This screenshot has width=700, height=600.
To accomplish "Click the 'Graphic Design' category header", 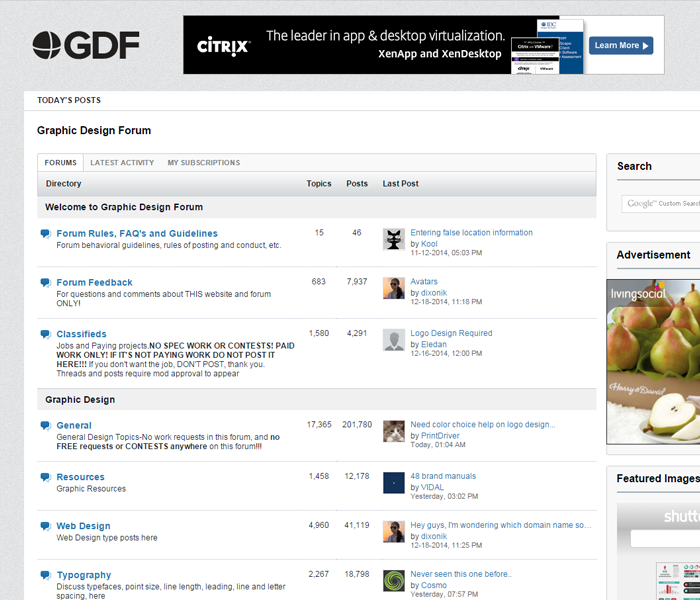I will point(80,400).
